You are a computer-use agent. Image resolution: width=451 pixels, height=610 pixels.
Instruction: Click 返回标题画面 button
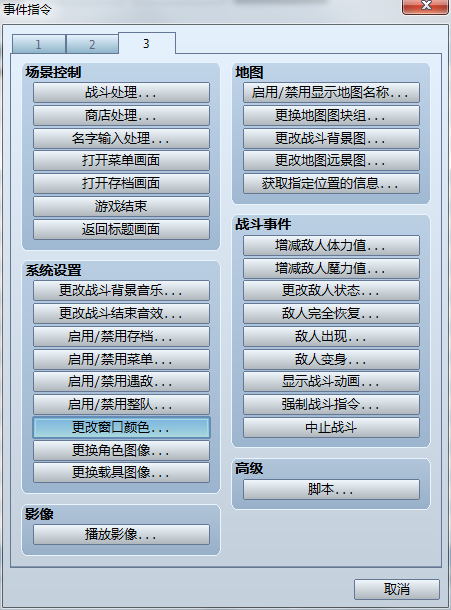[121, 229]
